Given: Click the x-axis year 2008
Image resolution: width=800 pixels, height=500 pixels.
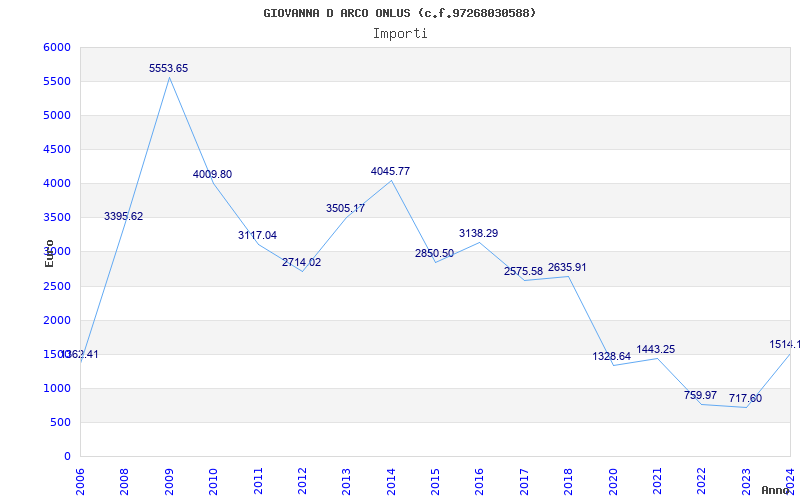Looking at the screenshot, I should coord(124,481).
